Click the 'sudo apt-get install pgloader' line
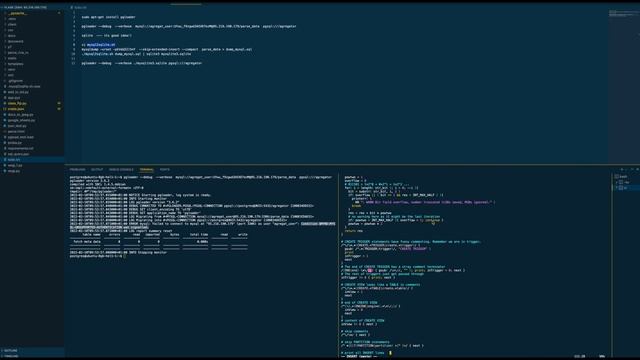The width and height of the screenshot is (640, 360). pyautogui.click(x=108, y=17)
